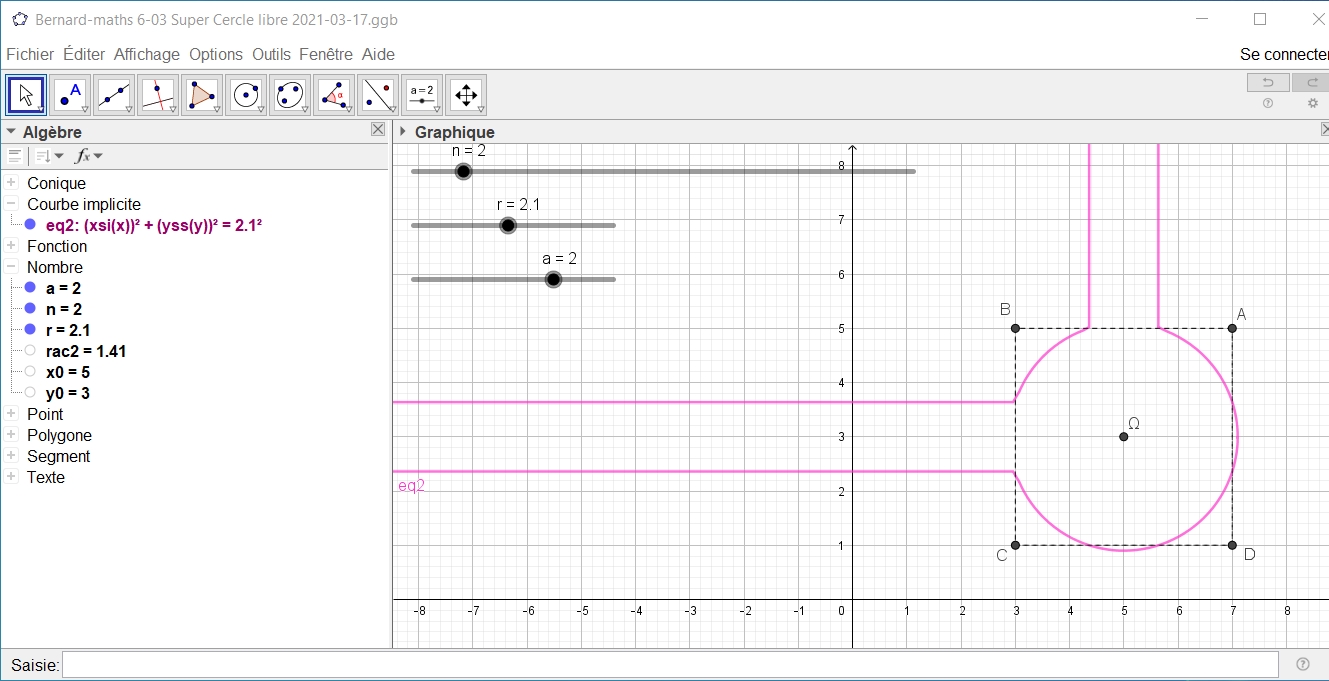
Task: Toggle visibility of rac2 = 1.41
Action: (x=30, y=351)
